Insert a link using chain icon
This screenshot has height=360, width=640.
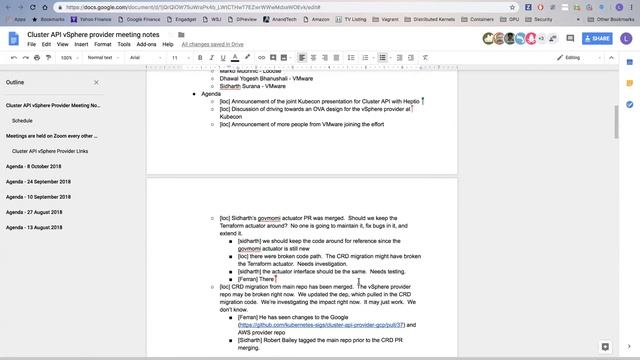click(261, 58)
